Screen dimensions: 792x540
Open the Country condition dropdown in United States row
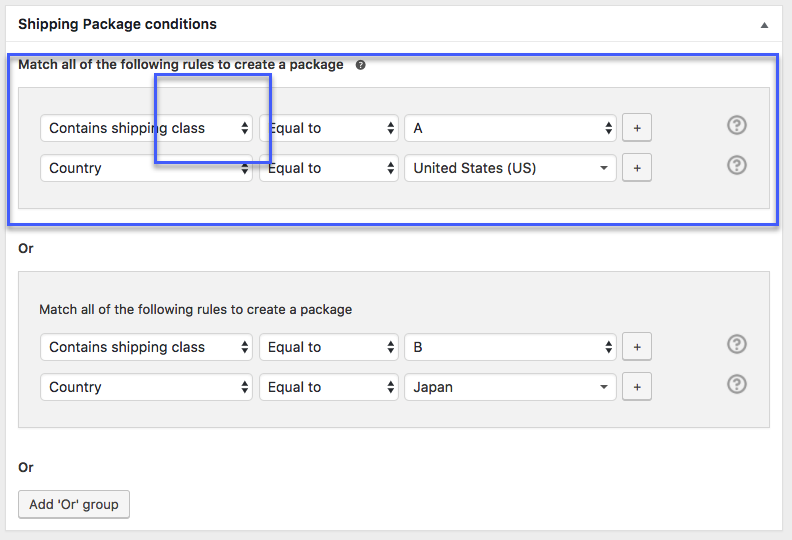[x=146, y=168]
